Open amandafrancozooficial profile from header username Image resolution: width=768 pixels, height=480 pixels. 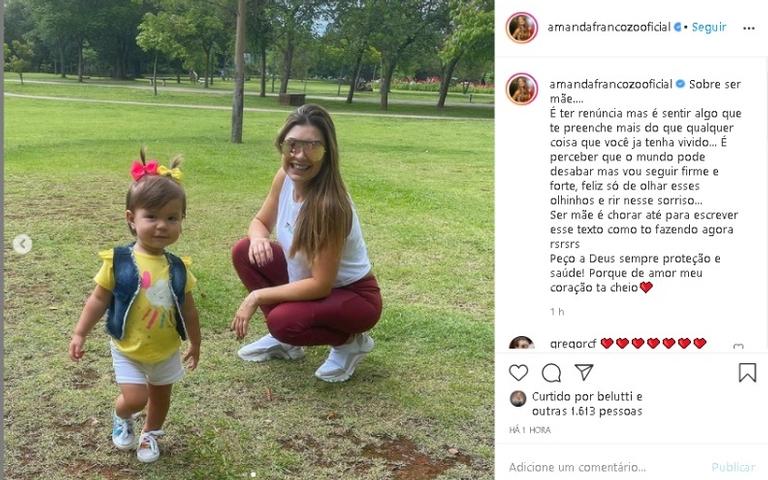pyautogui.click(x=609, y=27)
